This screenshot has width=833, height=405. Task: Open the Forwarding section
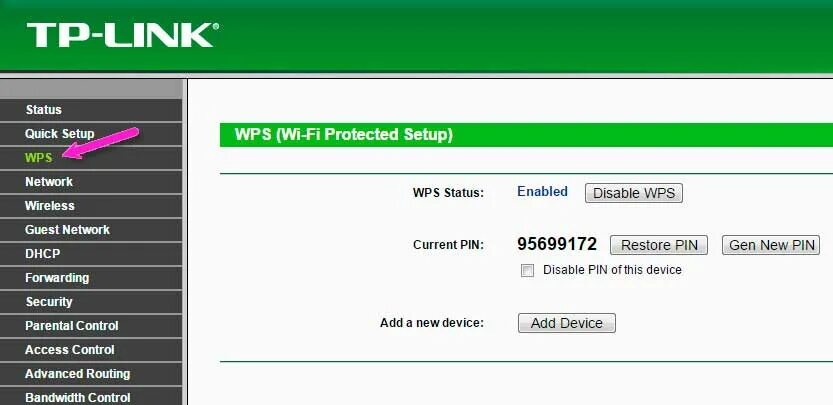pyautogui.click(x=91, y=278)
